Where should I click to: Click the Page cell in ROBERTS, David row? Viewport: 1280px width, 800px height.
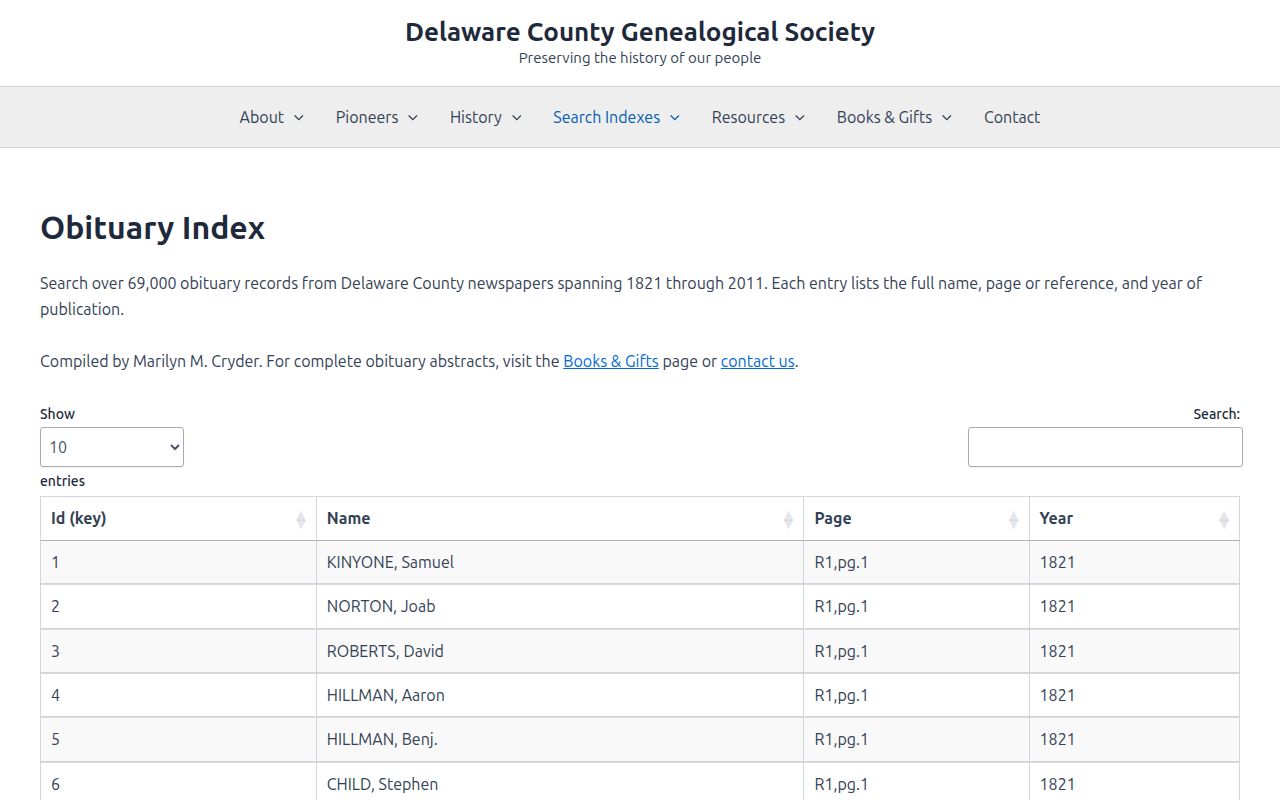916,651
